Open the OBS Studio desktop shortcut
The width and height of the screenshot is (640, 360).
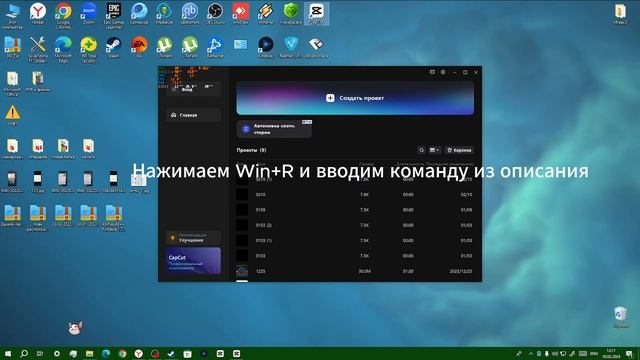(215, 13)
